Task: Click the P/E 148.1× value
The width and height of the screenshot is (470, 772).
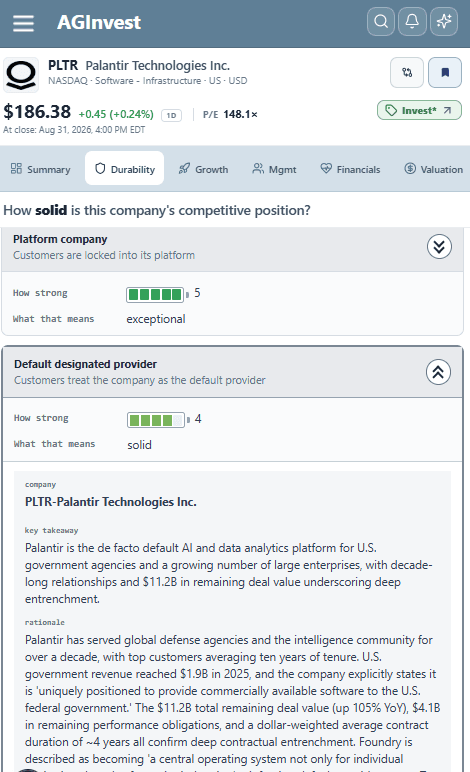Action: 230,115
